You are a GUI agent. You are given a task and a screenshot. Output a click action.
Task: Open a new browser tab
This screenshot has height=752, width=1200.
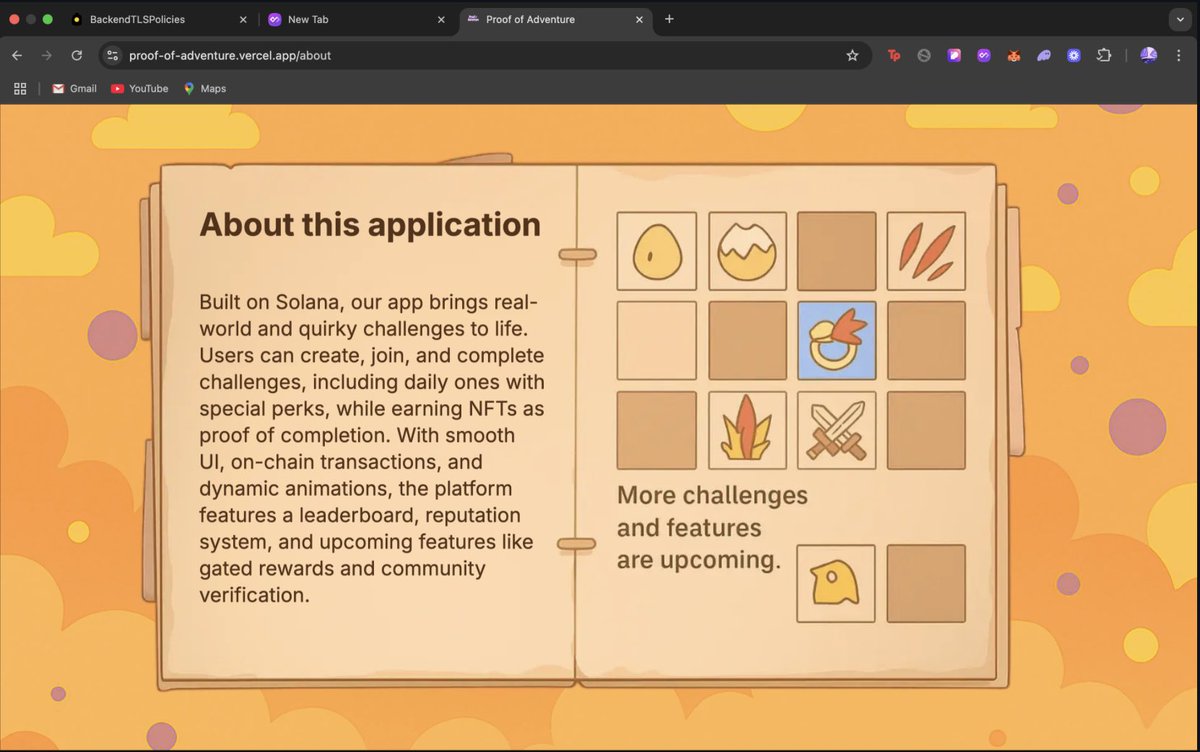(669, 19)
